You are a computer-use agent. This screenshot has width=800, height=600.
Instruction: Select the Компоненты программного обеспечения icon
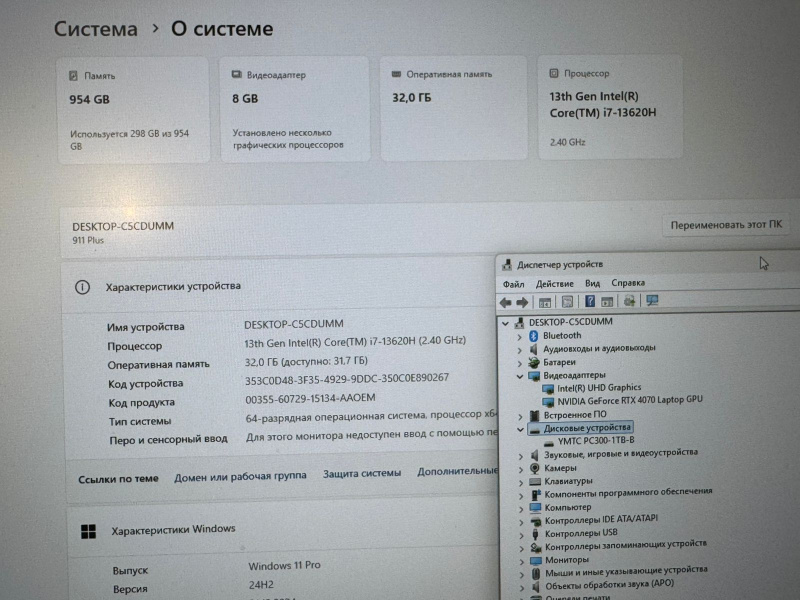point(535,494)
